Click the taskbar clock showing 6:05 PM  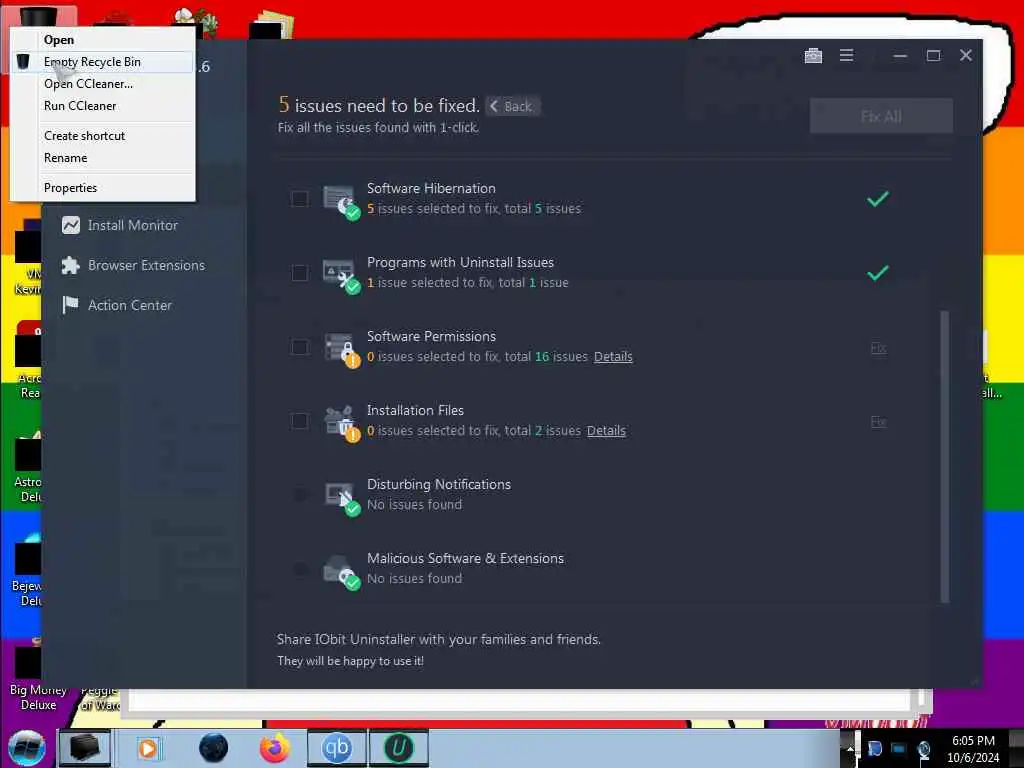tap(973, 748)
